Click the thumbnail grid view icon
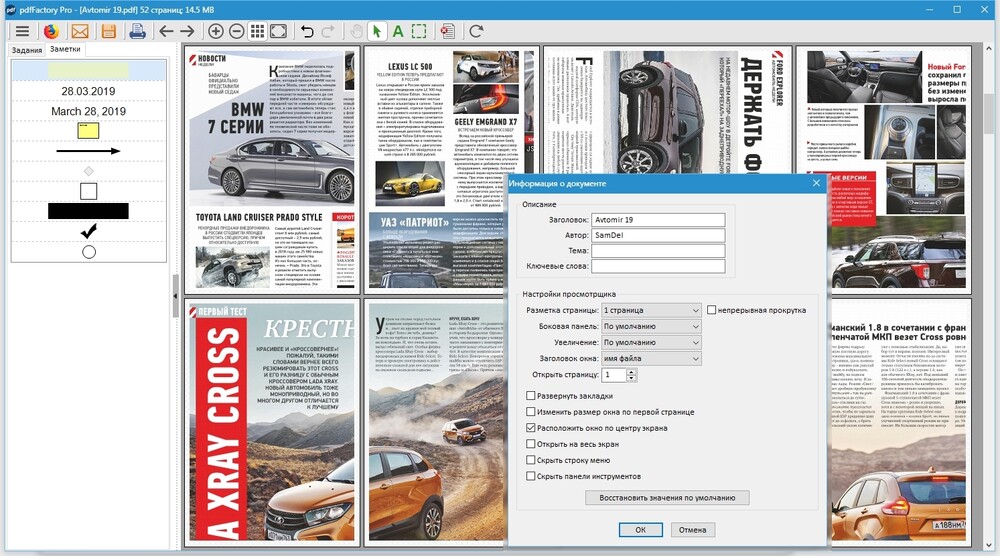This screenshot has height=556, width=1000. click(257, 31)
